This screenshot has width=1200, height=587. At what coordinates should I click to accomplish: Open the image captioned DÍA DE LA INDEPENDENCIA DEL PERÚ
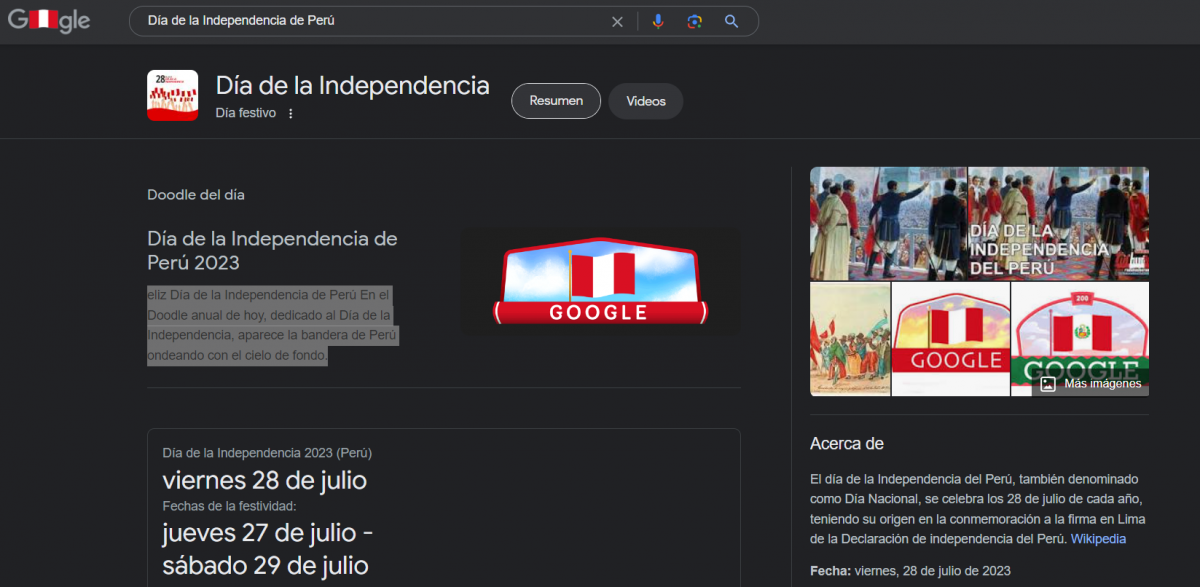coord(1059,223)
